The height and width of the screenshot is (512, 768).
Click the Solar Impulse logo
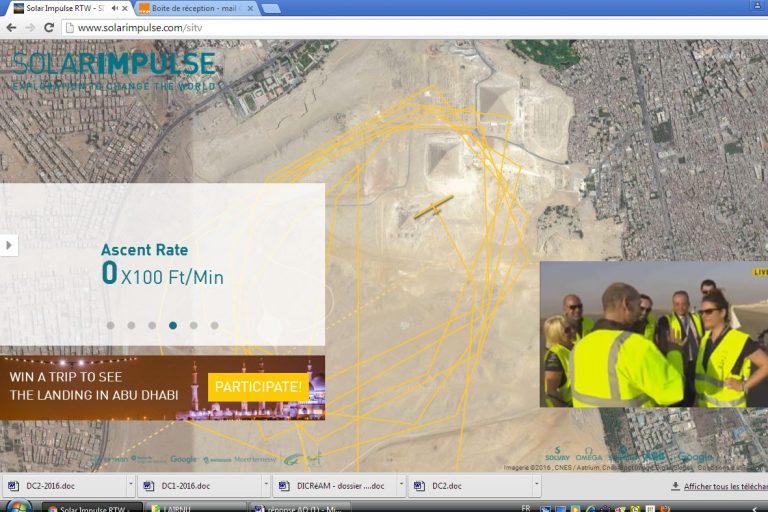pos(113,65)
